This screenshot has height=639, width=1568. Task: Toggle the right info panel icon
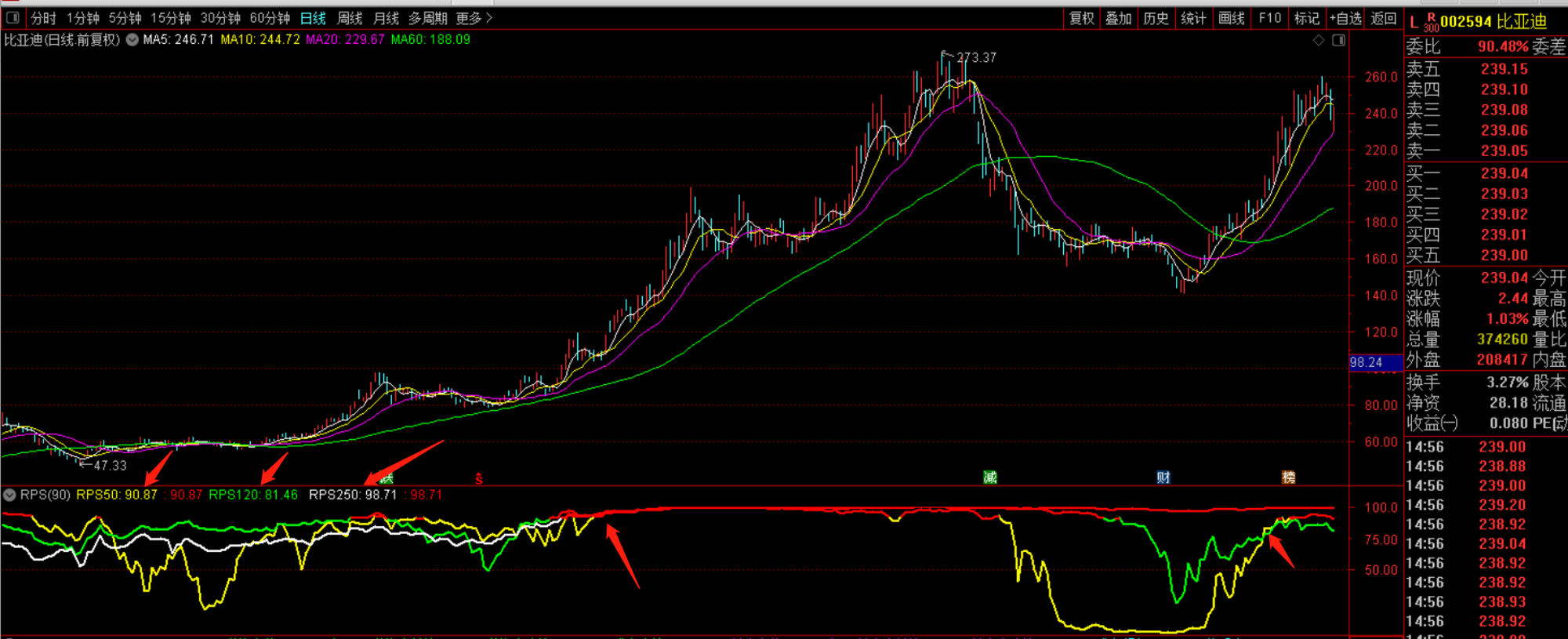point(1338,40)
